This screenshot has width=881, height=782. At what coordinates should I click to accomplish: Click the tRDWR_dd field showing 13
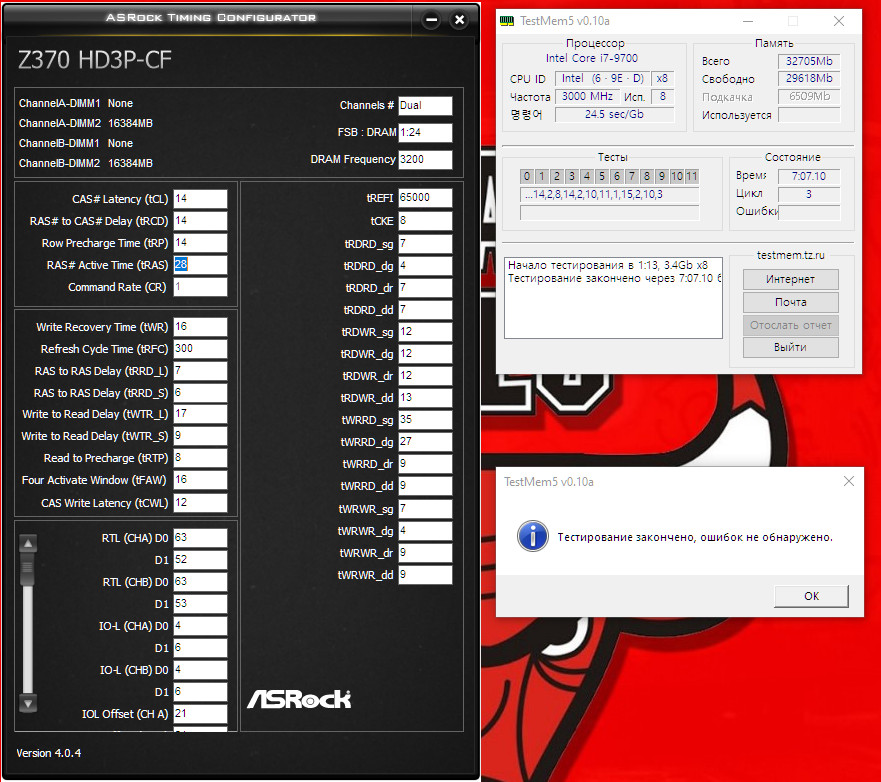pyautogui.click(x=425, y=398)
